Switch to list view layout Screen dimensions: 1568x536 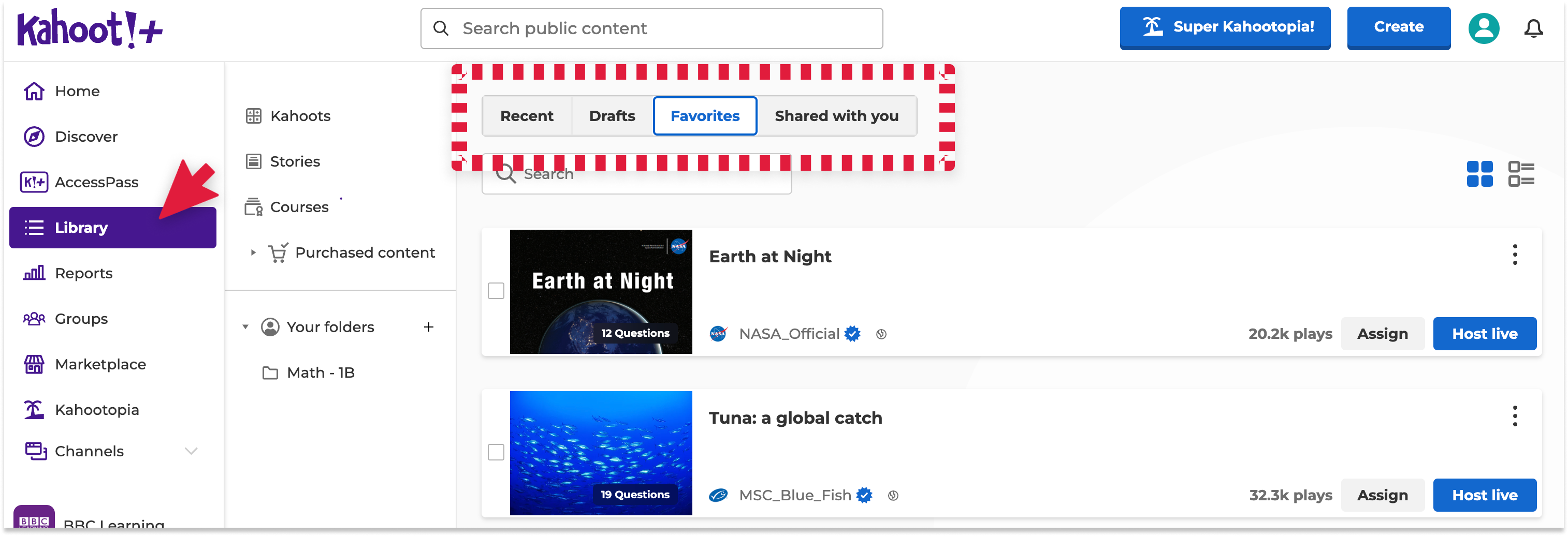click(1520, 174)
